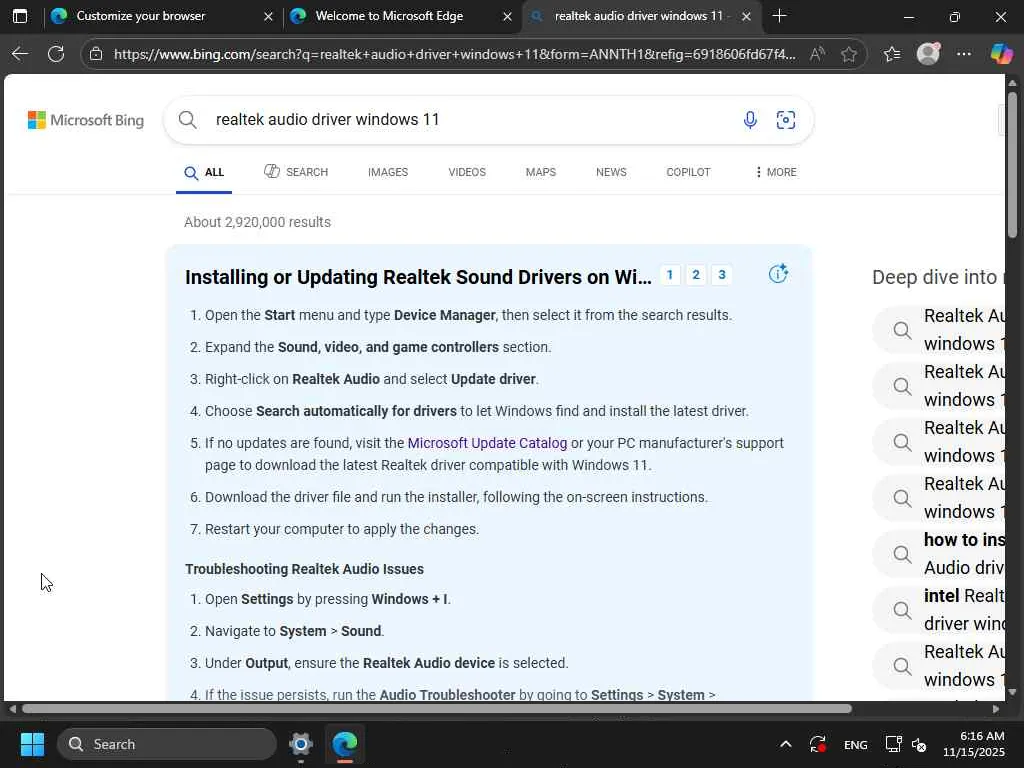Open the tab actions menu icon
This screenshot has height=768, width=1024.
point(20,16)
